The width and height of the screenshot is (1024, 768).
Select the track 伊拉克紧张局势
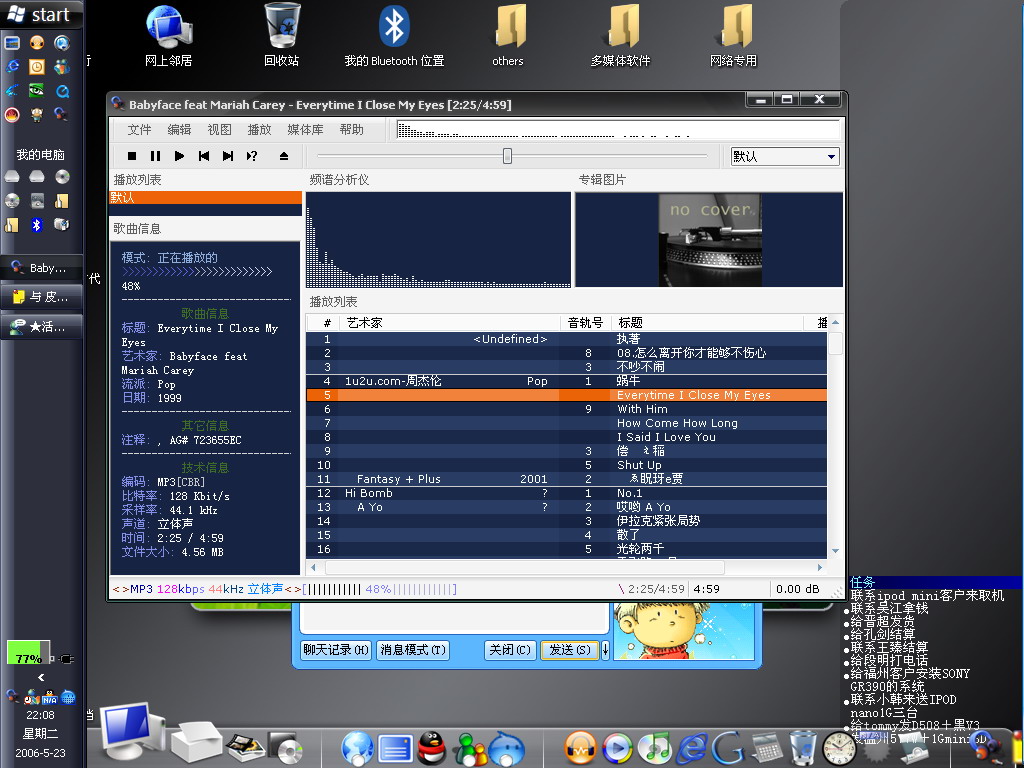point(566,521)
